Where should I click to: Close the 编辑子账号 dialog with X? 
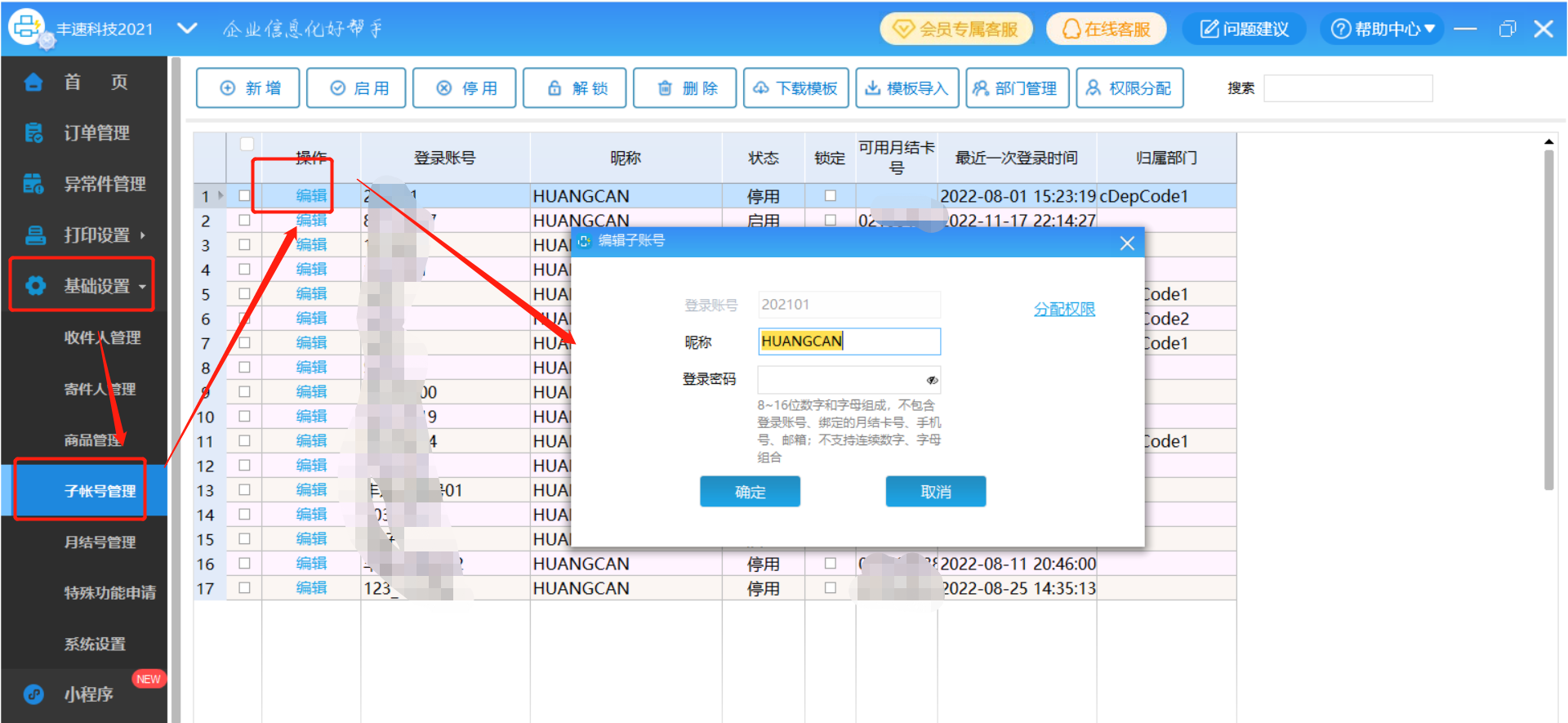point(1127,243)
